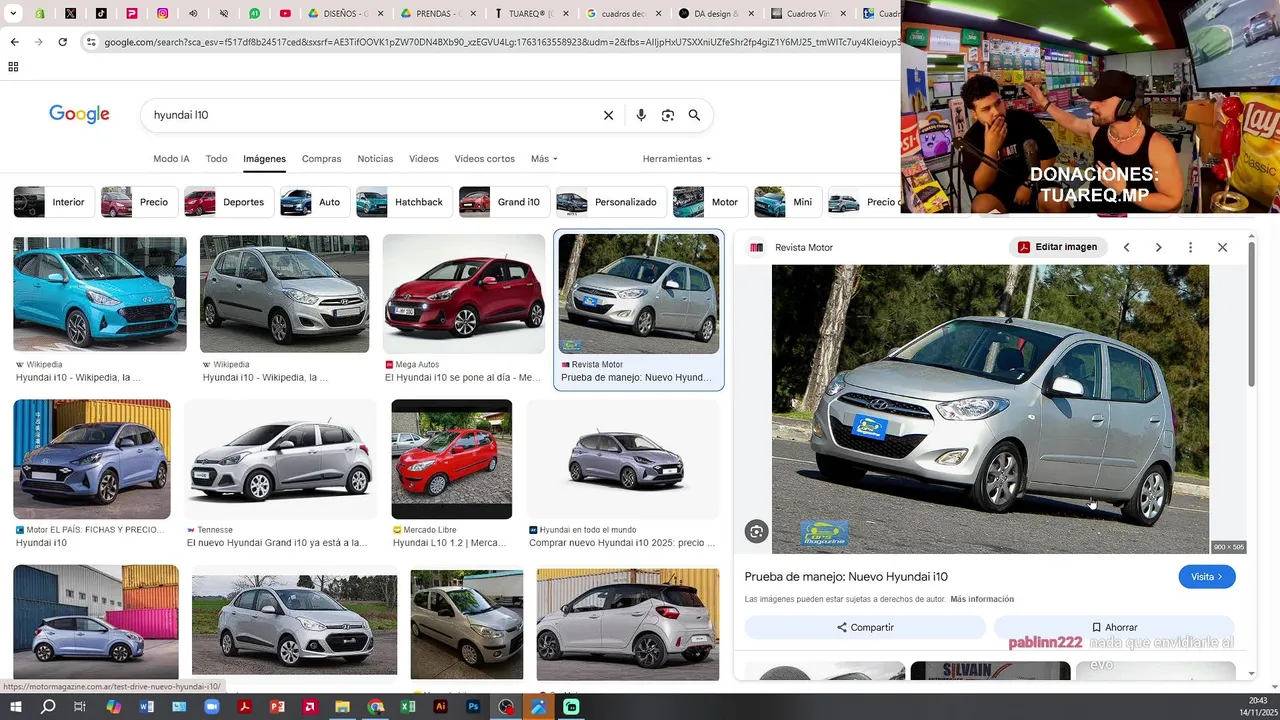Open the Tennesse Grand i10 thumbnail
Image resolution: width=1280 pixels, height=720 pixels.
(x=280, y=459)
